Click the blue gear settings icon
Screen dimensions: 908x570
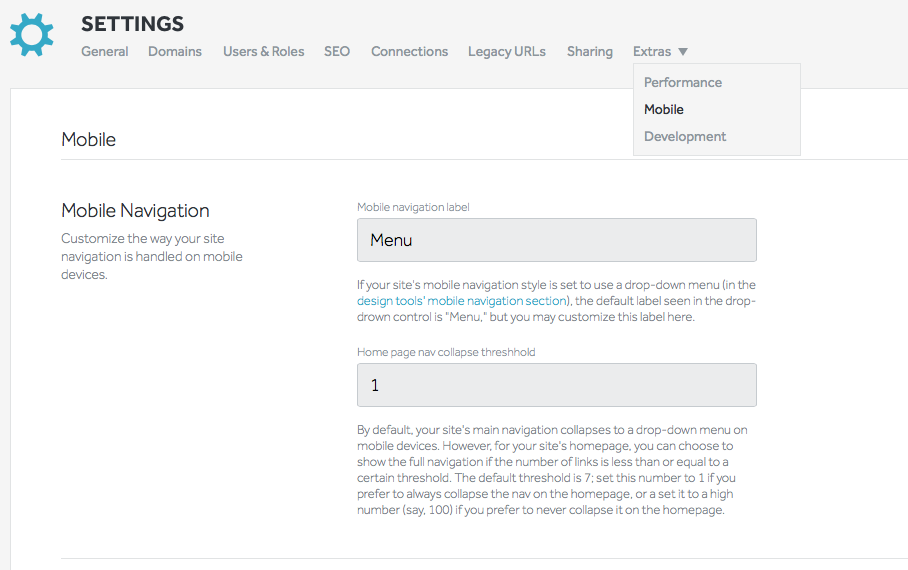coord(31,34)
